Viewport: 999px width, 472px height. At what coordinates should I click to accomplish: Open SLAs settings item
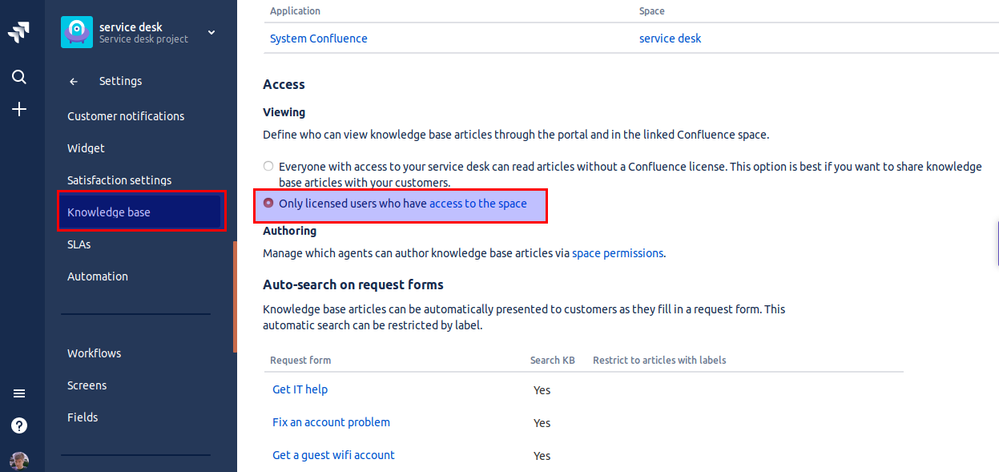(79, 244)
